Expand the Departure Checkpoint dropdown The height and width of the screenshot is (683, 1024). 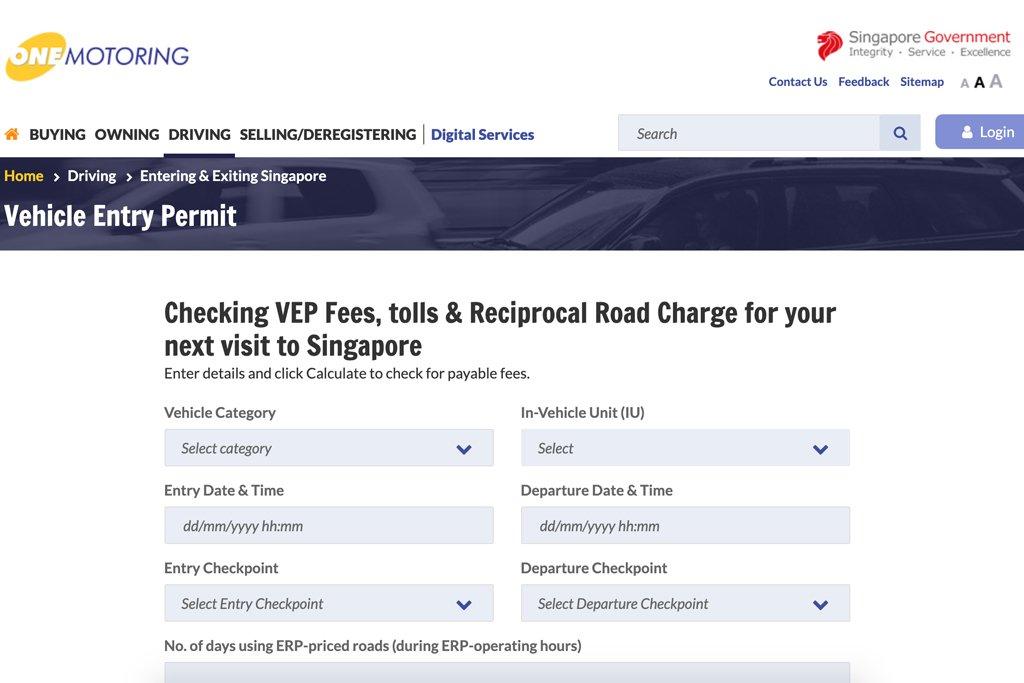pyautogui.click(x=685, y=604)
